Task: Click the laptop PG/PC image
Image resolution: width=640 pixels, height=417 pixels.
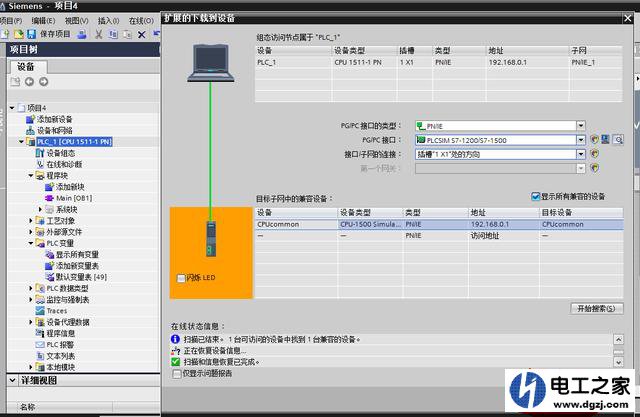Action: pos(211,63)
